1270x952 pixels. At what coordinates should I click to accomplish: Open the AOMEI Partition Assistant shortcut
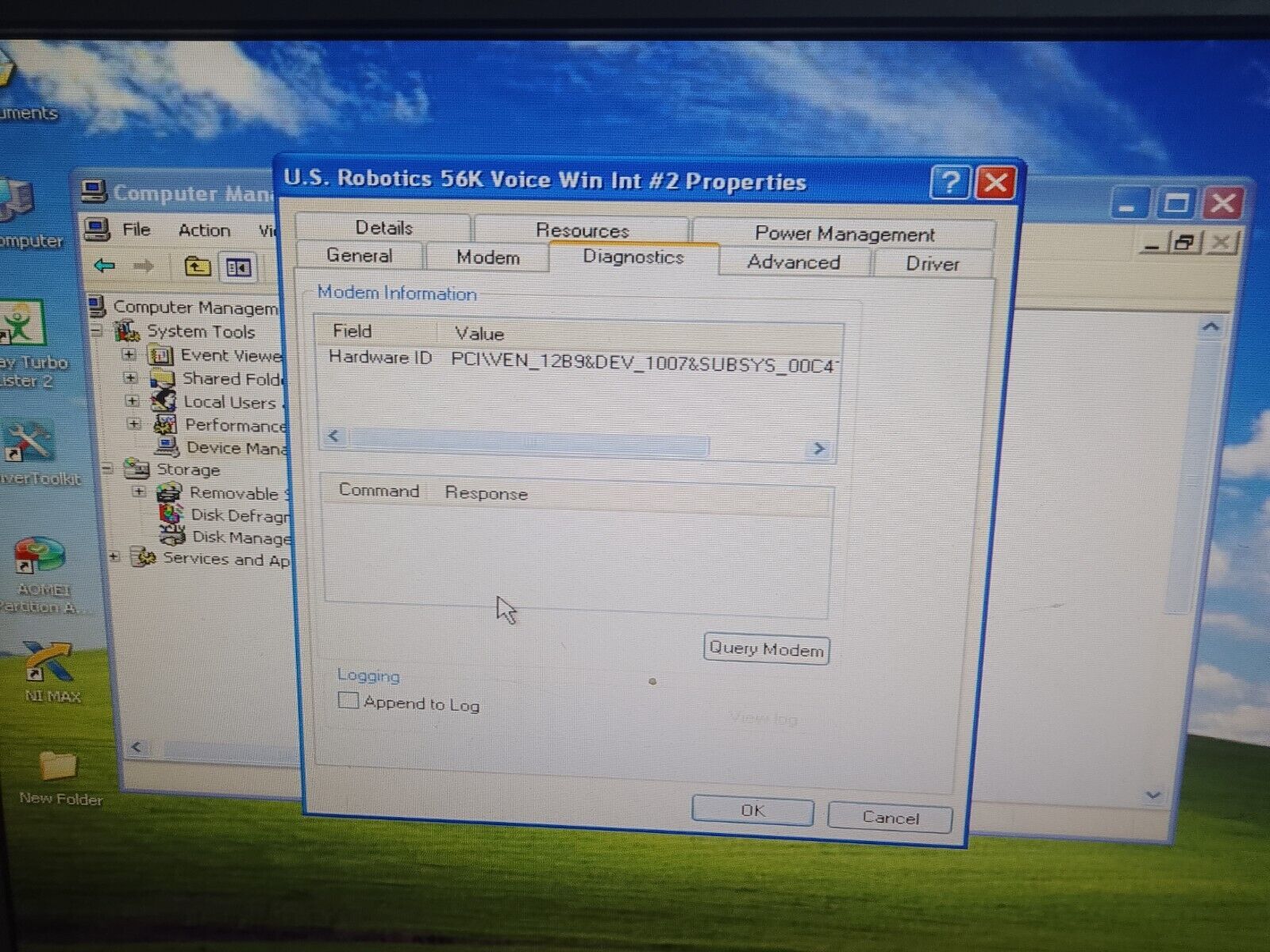(x=40, y=575)
